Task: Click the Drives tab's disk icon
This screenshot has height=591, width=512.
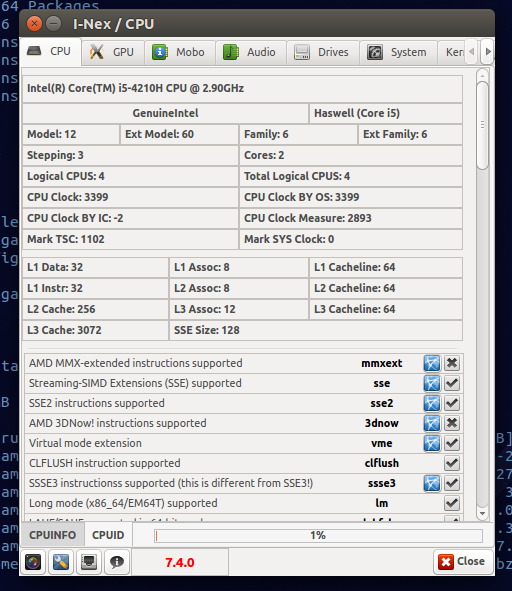Action: tap(302, 52)
